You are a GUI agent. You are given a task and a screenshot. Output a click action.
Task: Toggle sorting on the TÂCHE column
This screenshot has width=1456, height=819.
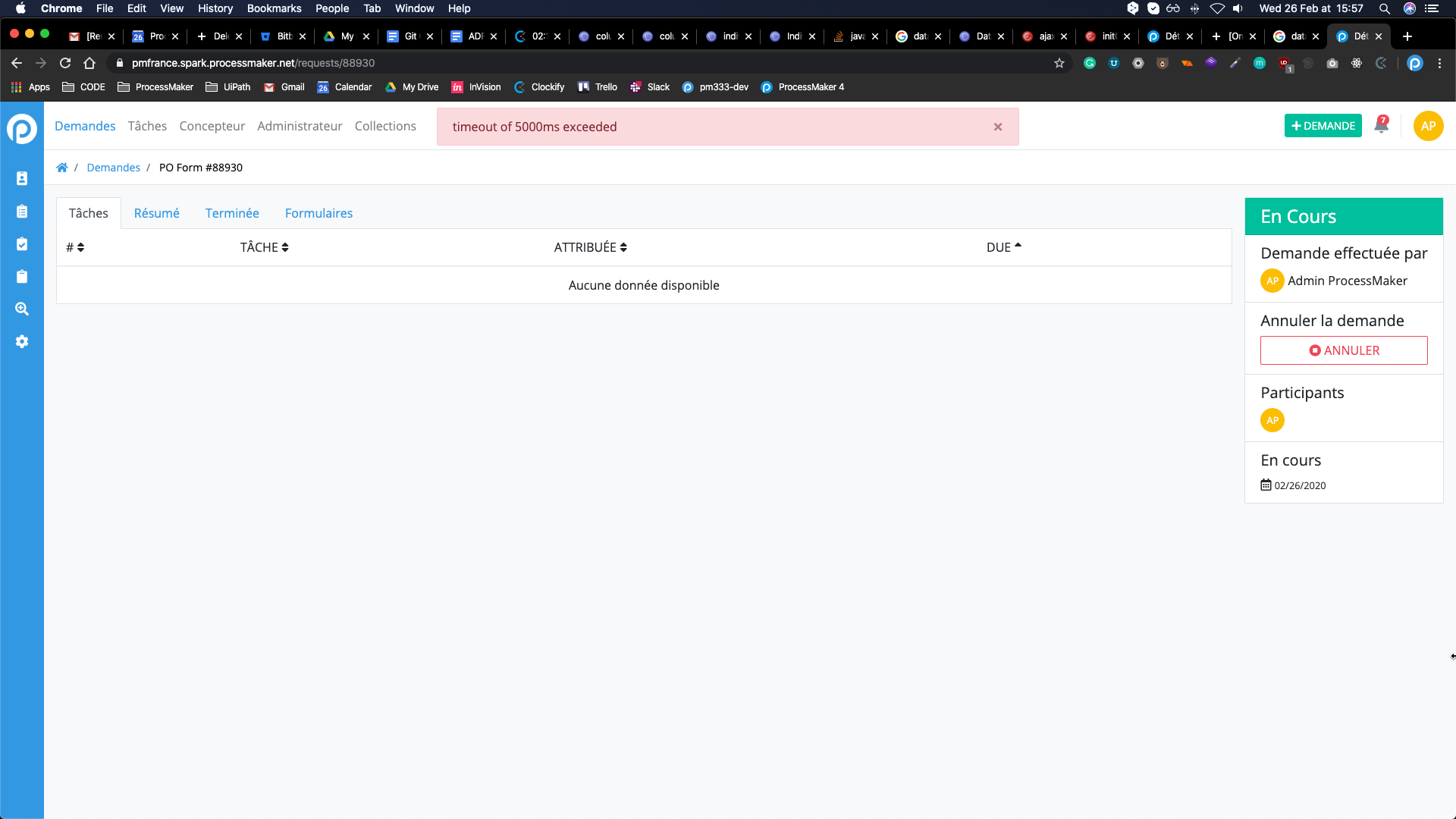pyautogui.click(x=264, y=247)
